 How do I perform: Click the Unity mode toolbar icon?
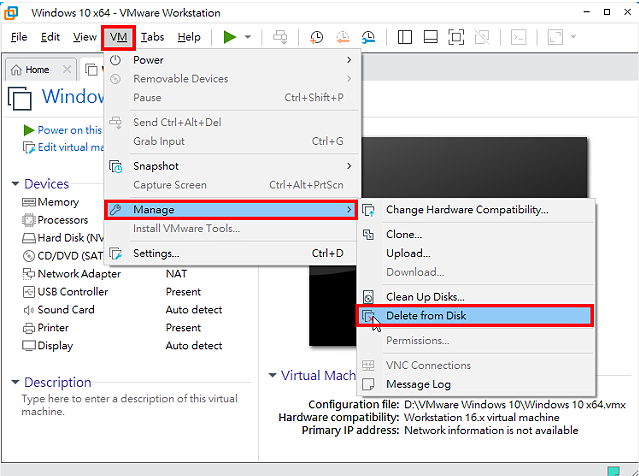click(482, 37)
